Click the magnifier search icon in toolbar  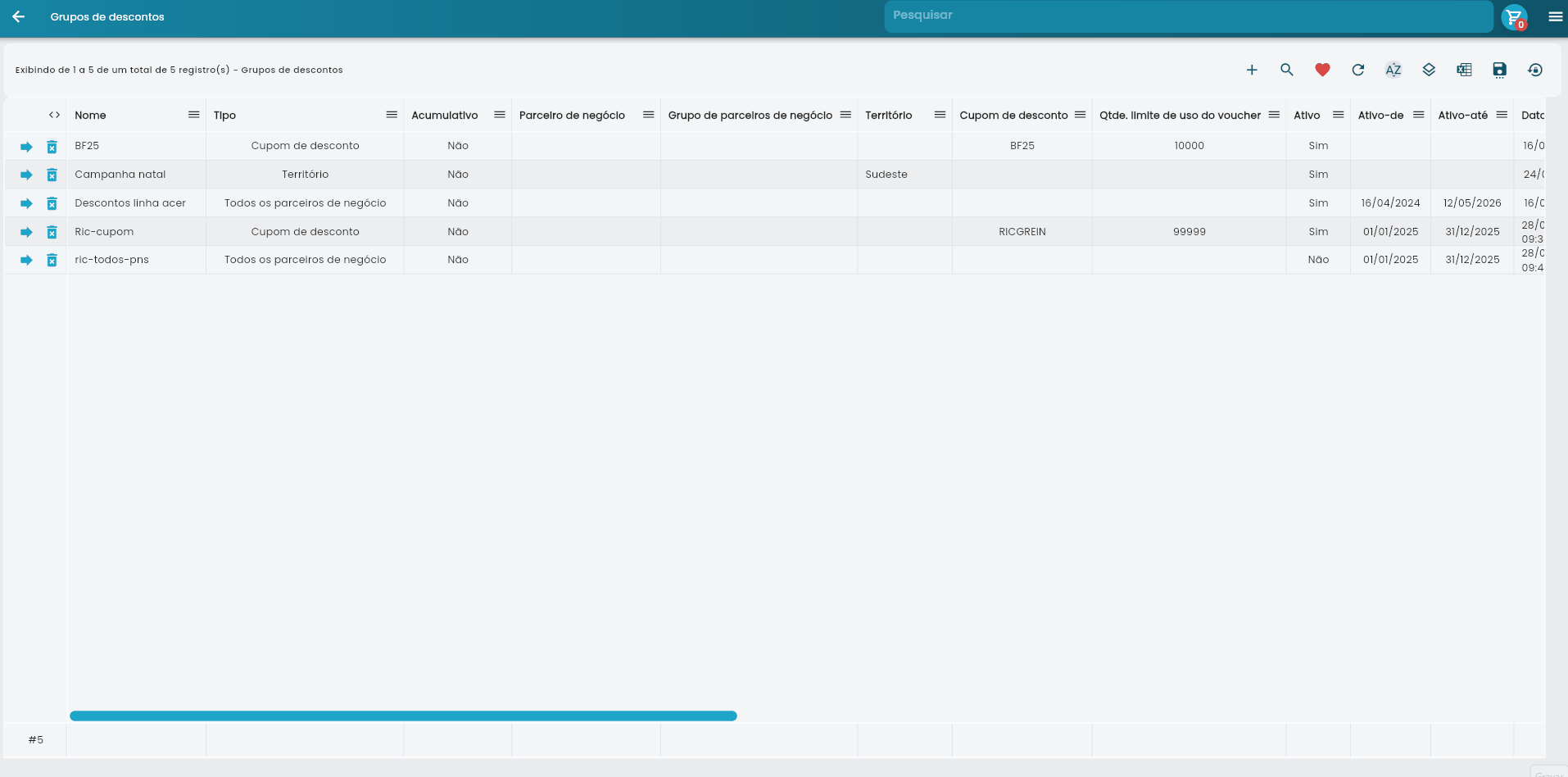coord(1287,70)
